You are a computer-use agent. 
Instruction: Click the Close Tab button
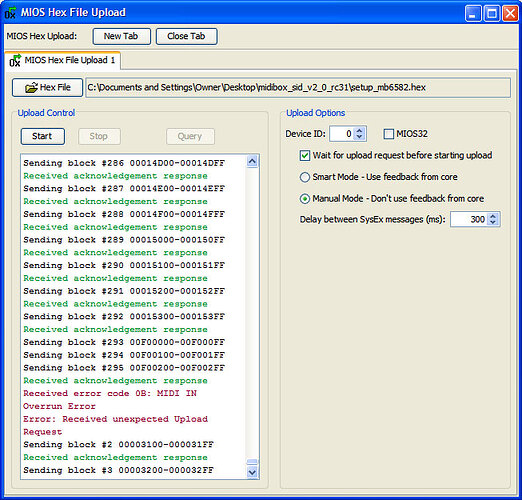[x=186, y=36]
